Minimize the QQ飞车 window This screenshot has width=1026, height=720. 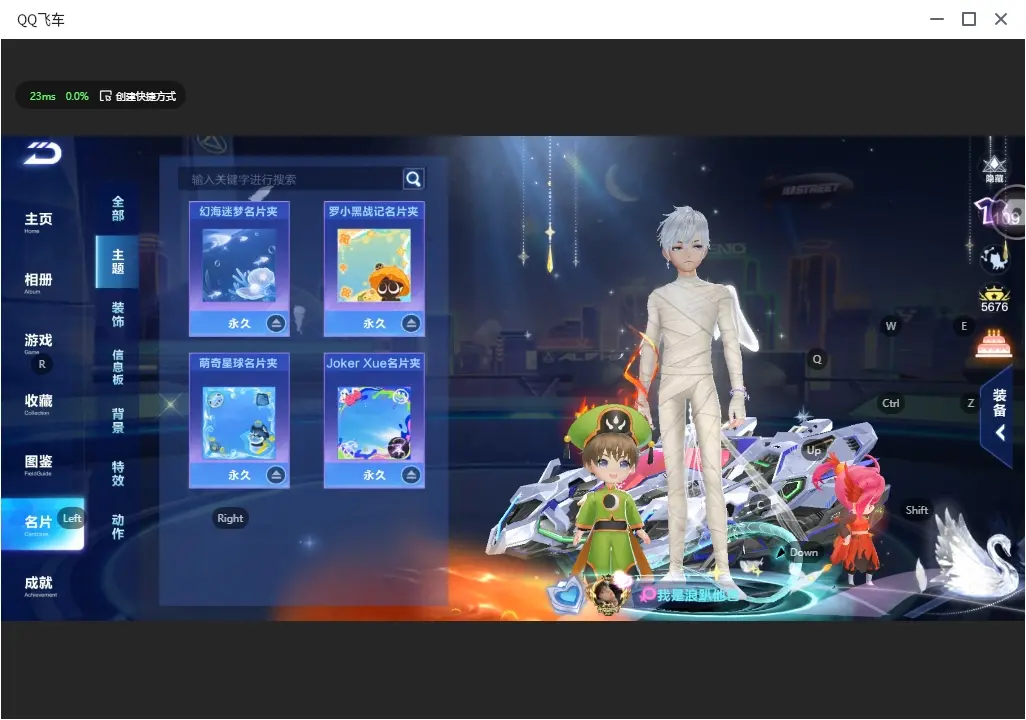click(x=937, y=20)
